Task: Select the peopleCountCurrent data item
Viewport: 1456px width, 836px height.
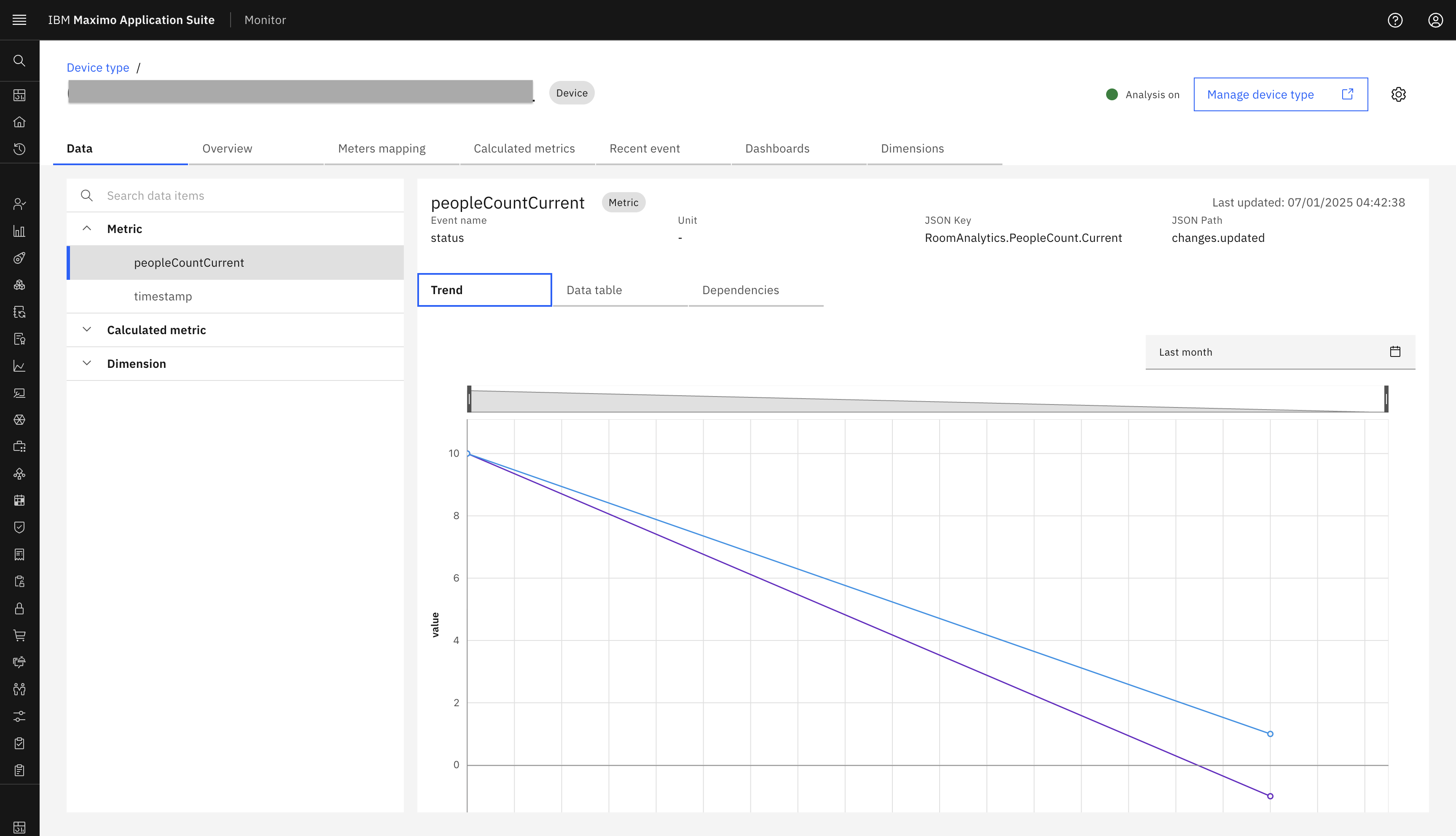Action: (236, 263)
